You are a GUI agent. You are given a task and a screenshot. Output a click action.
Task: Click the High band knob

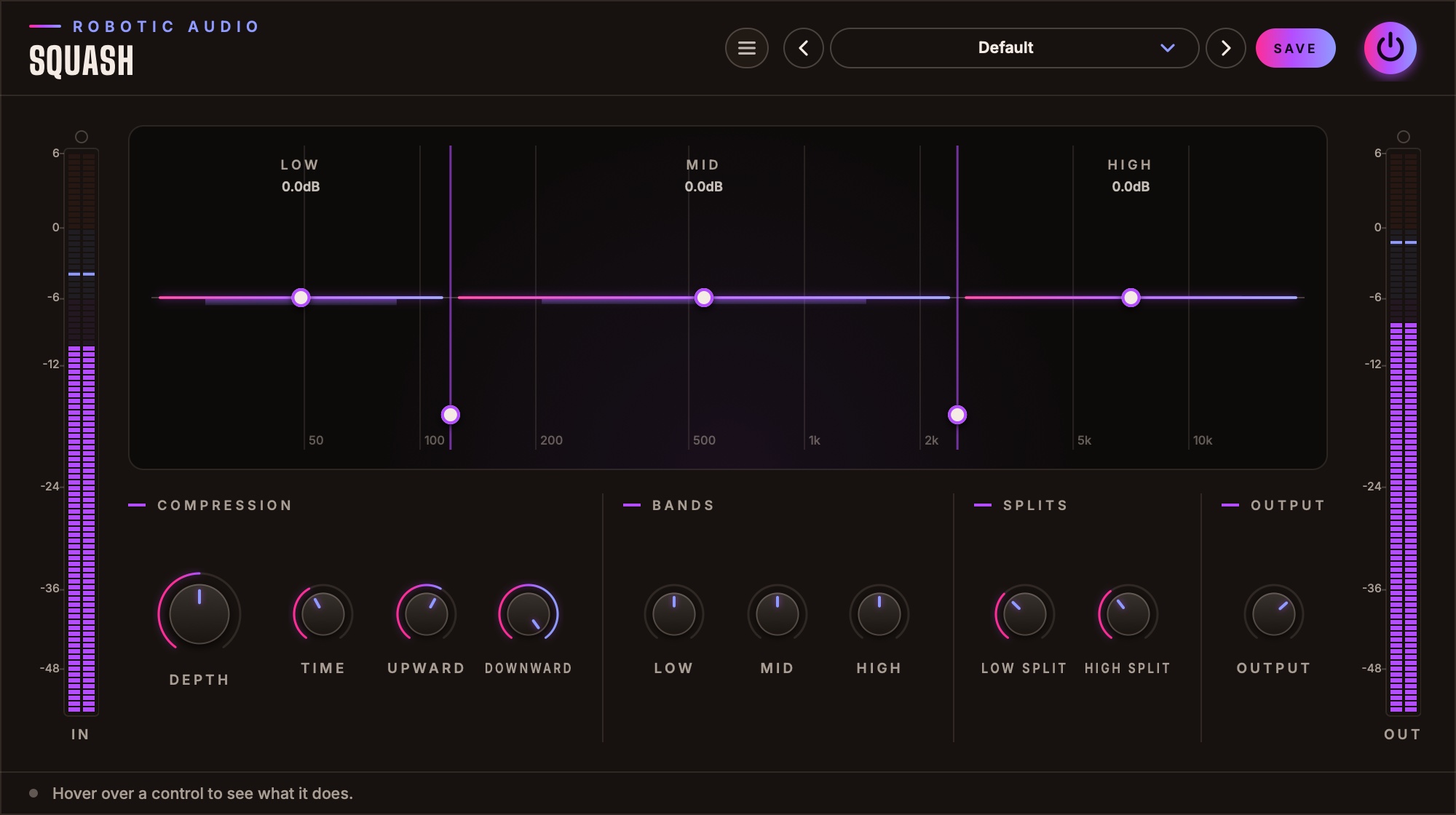coord(879,613)
